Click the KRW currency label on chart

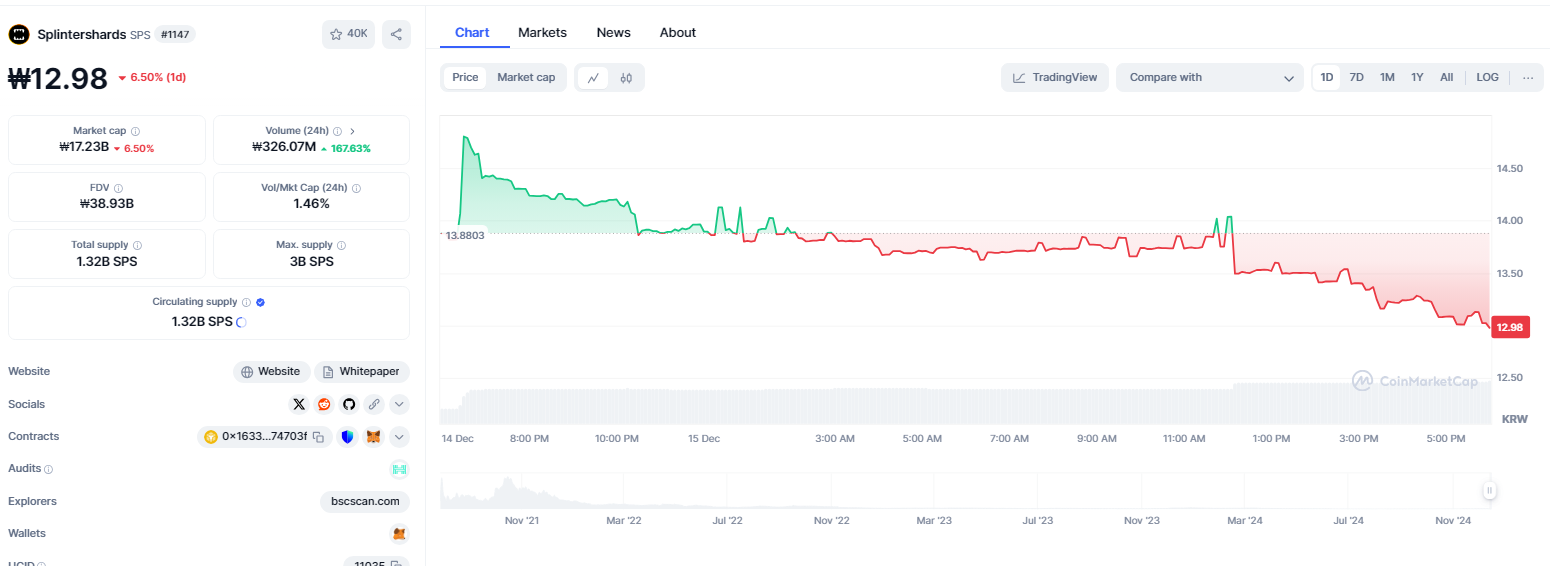pyautogui.click(x=1516, y=418)
